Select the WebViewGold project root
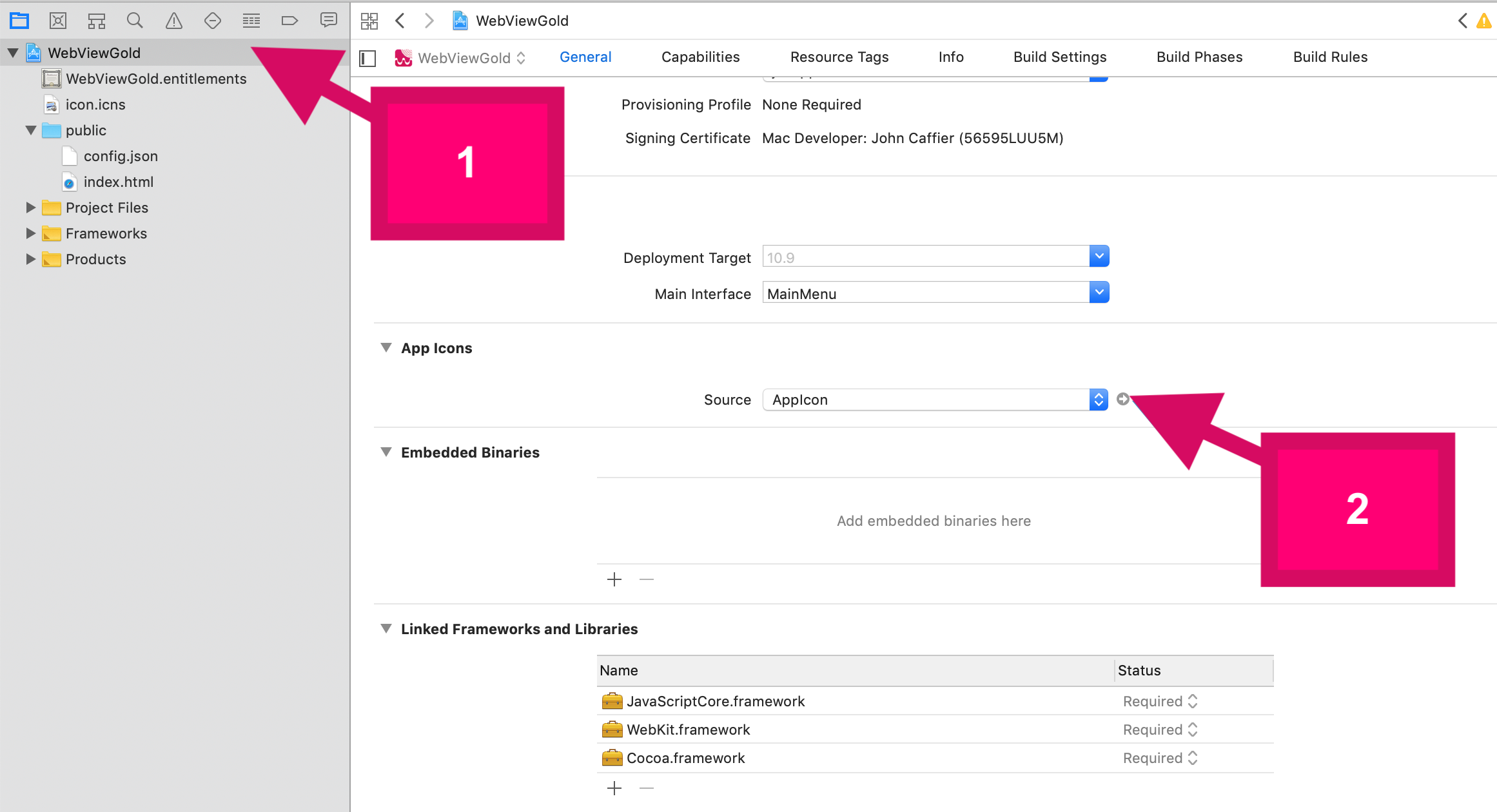The image size is (1497, 812). click(x=94, y=53)
